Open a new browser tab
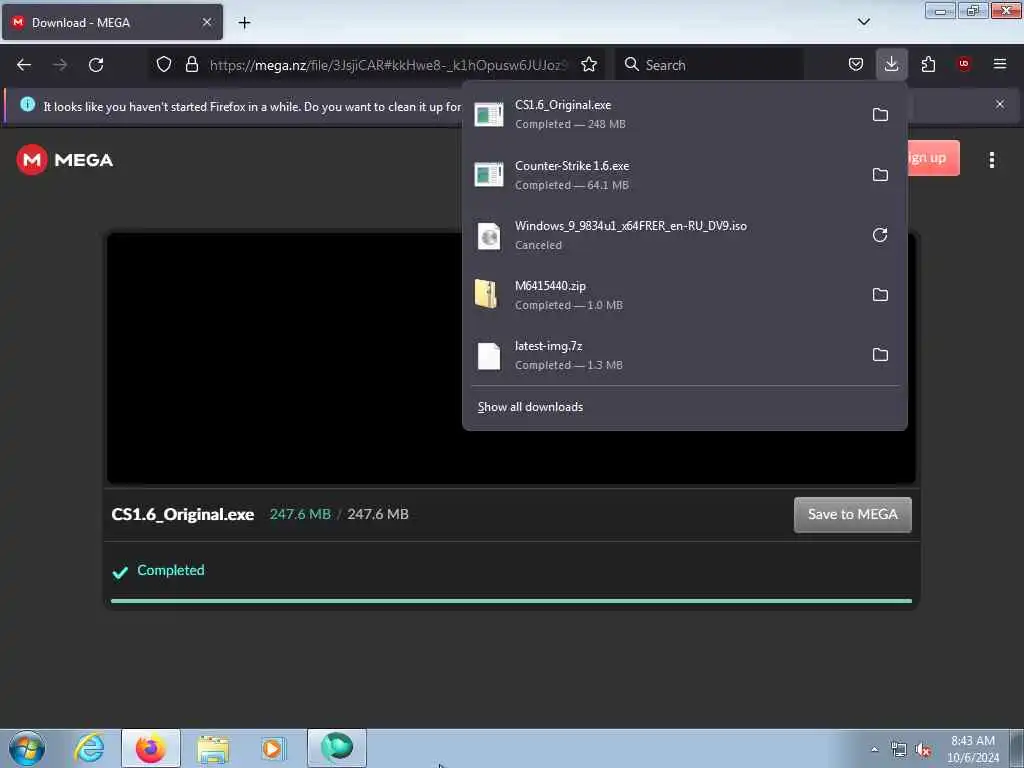Screen dimensions: 1024x768 click(x=244, y=23)
